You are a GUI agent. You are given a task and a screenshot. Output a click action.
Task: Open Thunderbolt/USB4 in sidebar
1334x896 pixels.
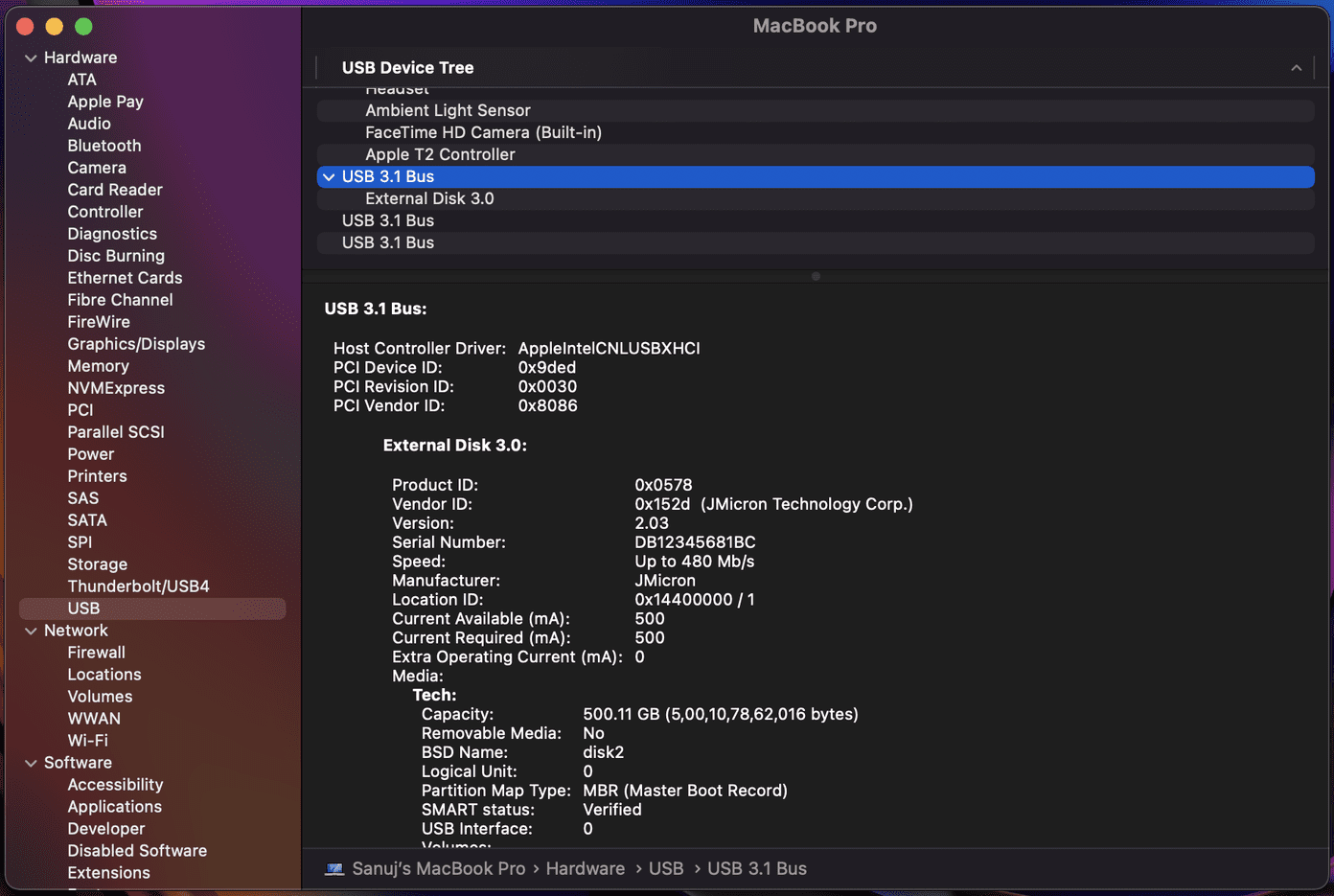[x=138, y=586]
